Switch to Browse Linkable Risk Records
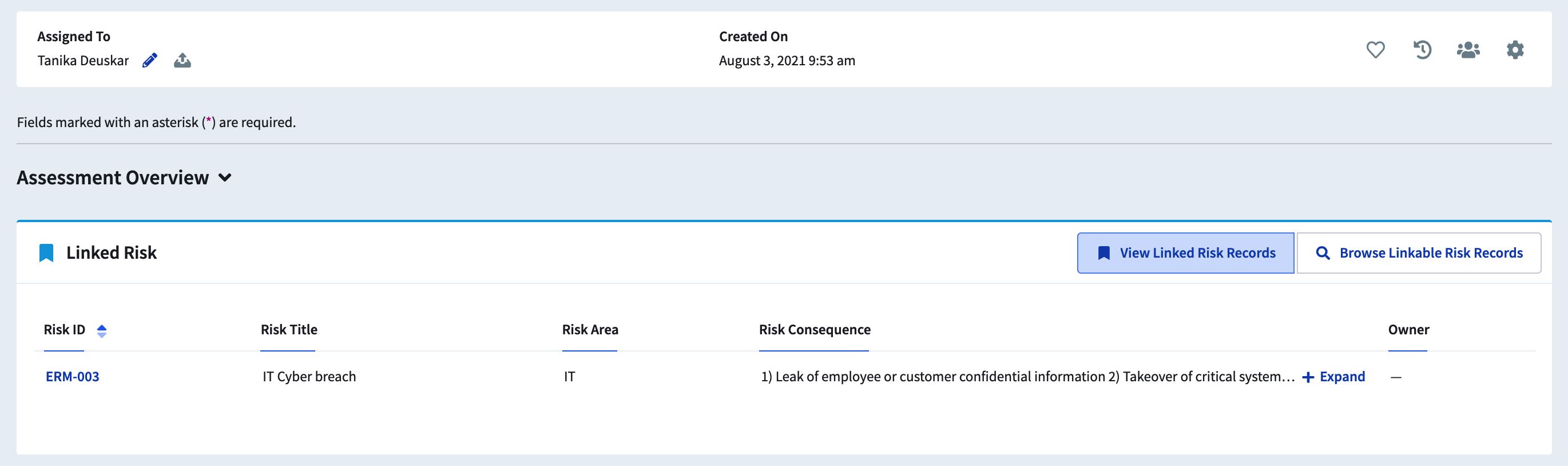Viewport: 1568px width, 466px height. (x=1418, y=254)
